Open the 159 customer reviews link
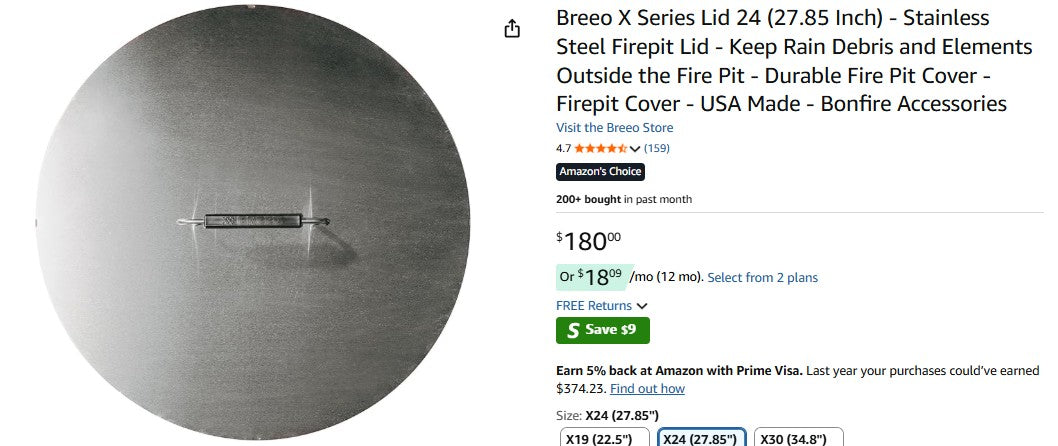 click(x=657, y=148)
